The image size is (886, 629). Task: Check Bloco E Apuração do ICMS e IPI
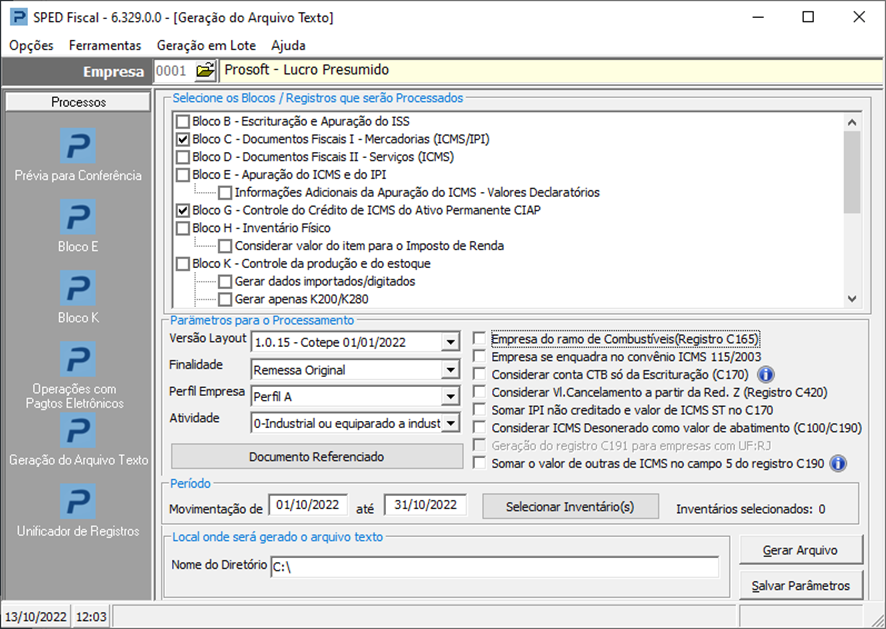[x=183, y=175]
